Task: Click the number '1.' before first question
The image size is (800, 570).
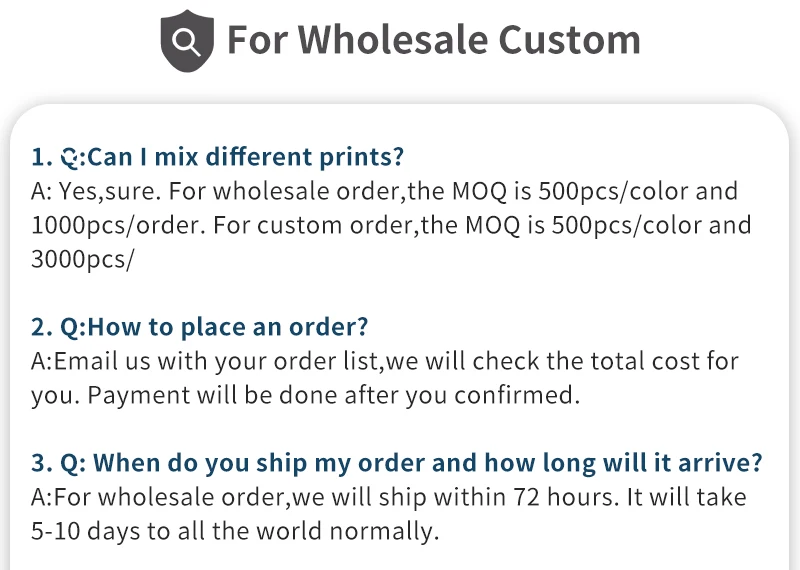Action: coord(41,157)
